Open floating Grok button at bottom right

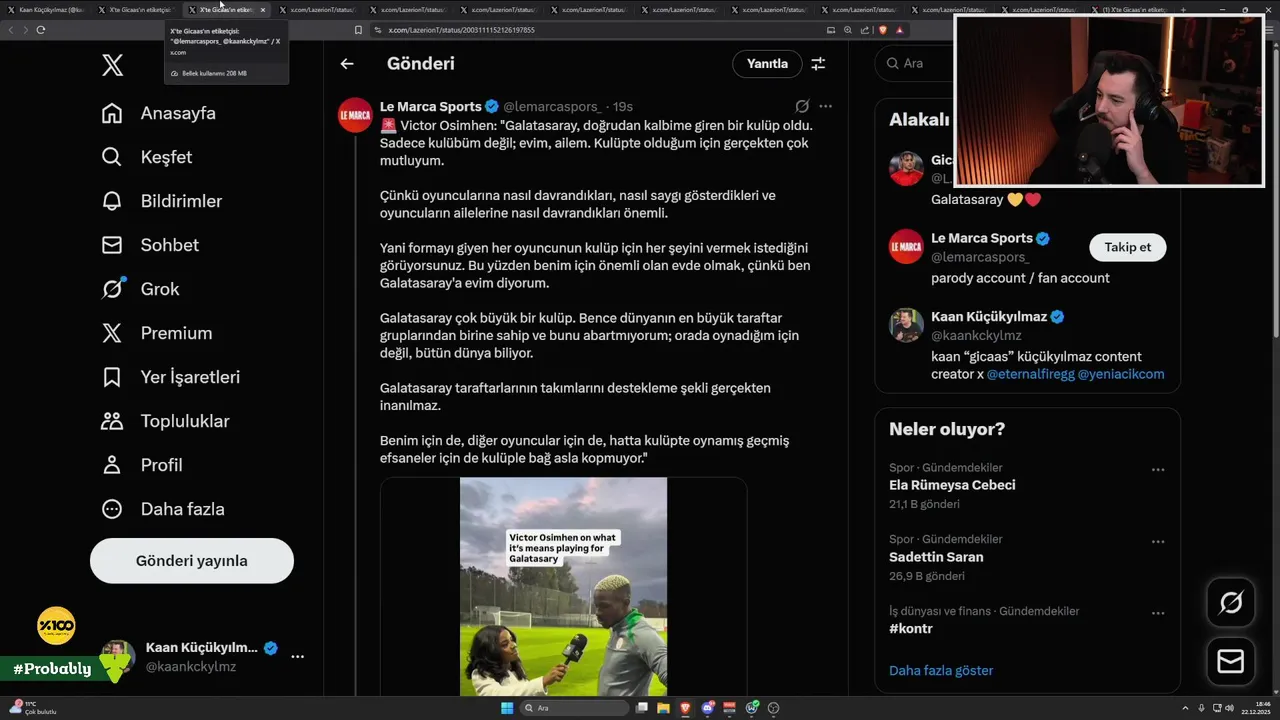coord(1231,602)
